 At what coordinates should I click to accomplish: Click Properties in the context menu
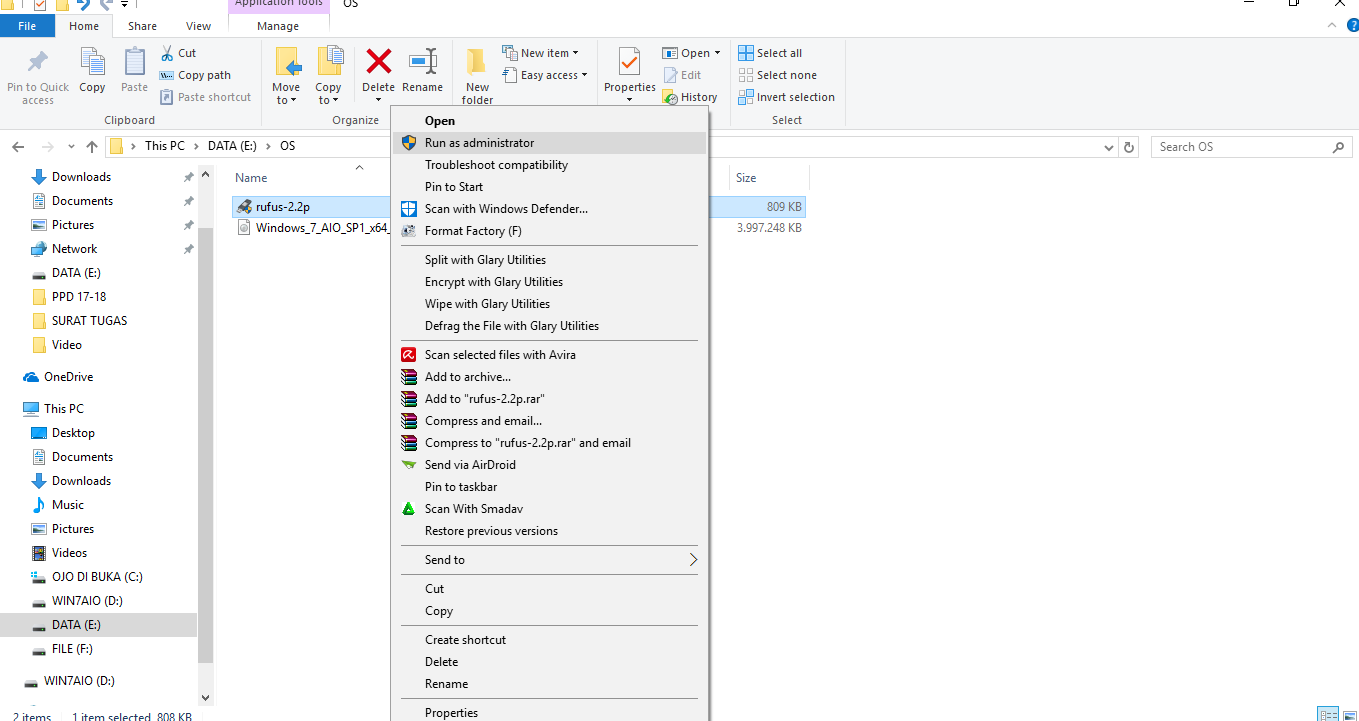[x=548, y=713]
